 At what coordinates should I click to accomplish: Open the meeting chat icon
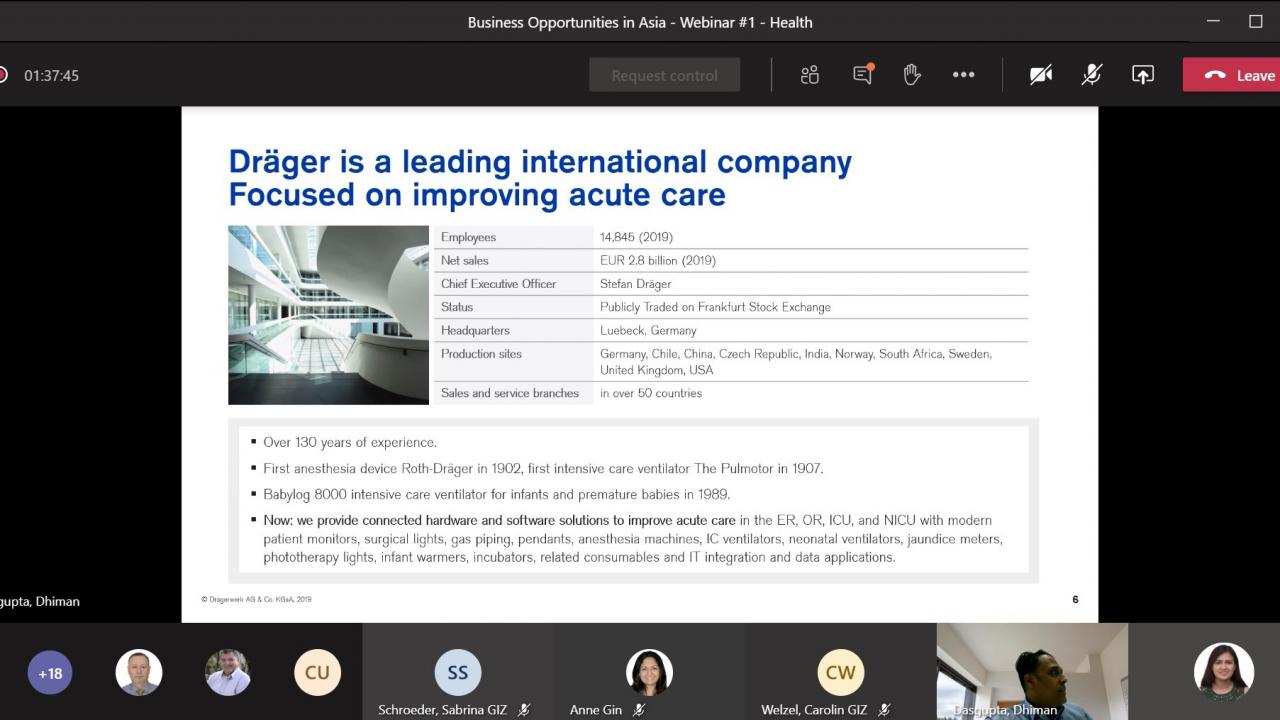point(863,75)
